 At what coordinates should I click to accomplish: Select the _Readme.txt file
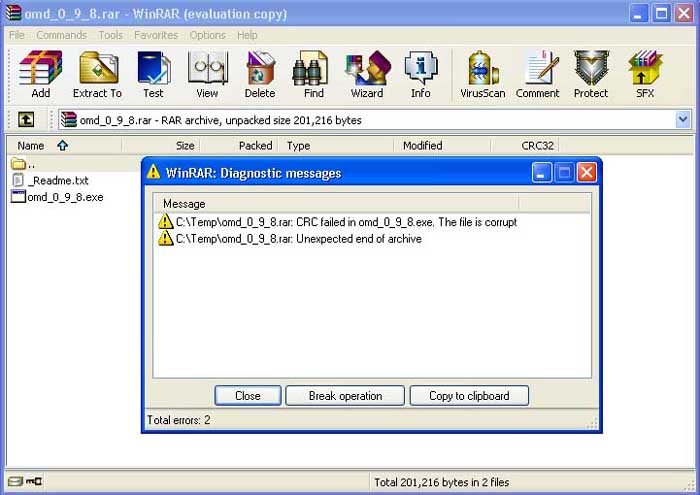pyautogui.click(x=50, y=180)
